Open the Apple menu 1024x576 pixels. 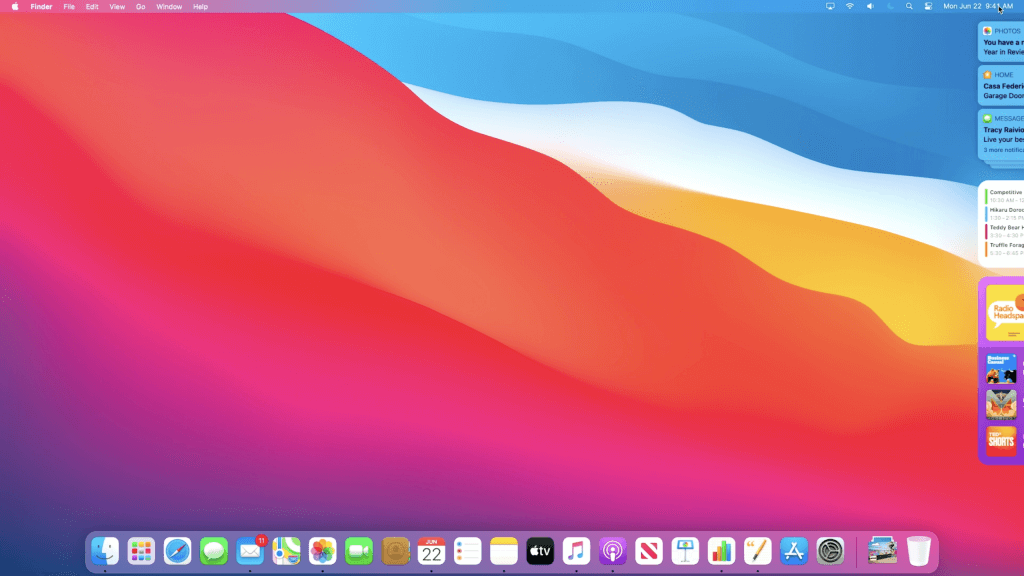(15, 7)
